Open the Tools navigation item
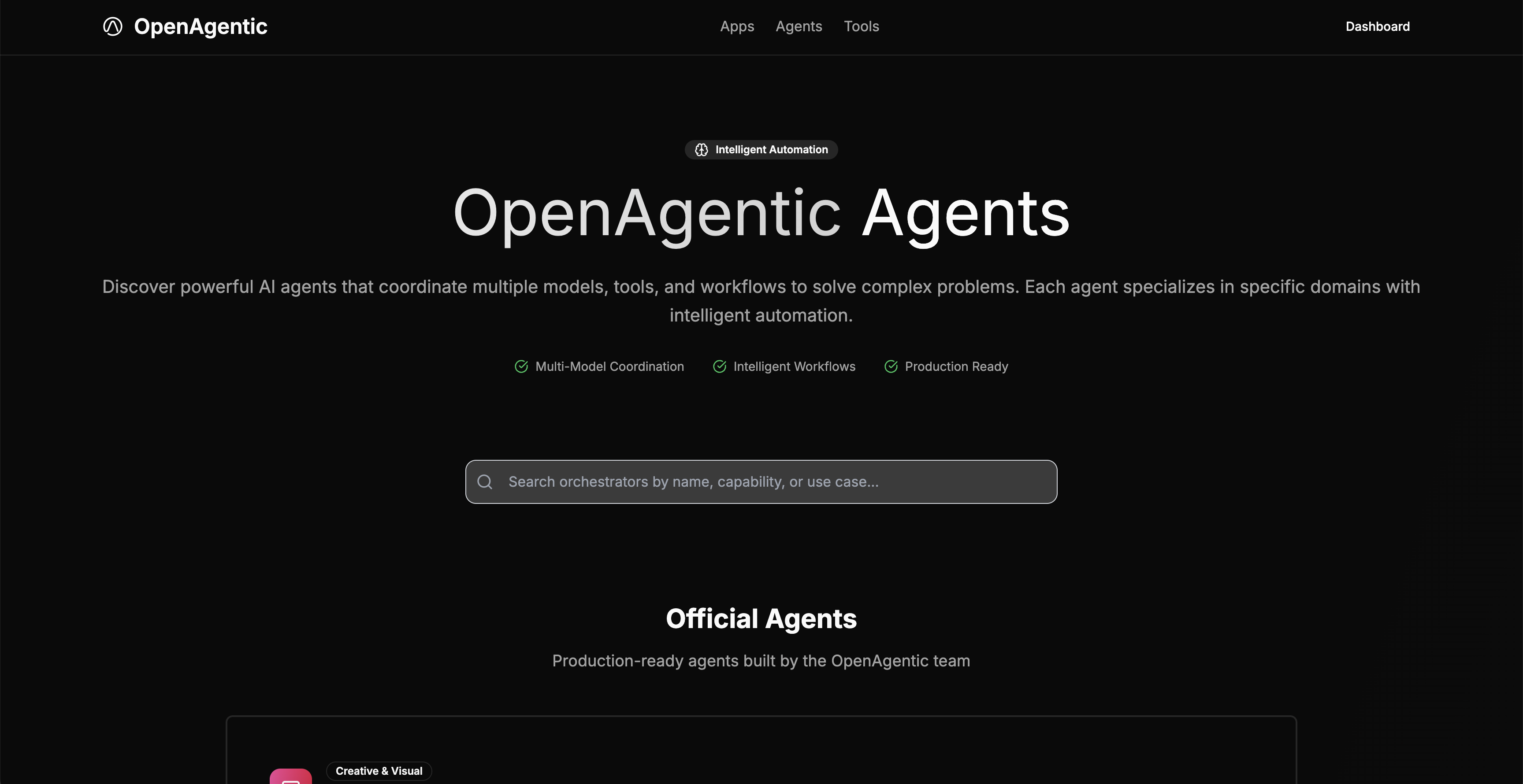1523x784 pixels. click(861, 26)
